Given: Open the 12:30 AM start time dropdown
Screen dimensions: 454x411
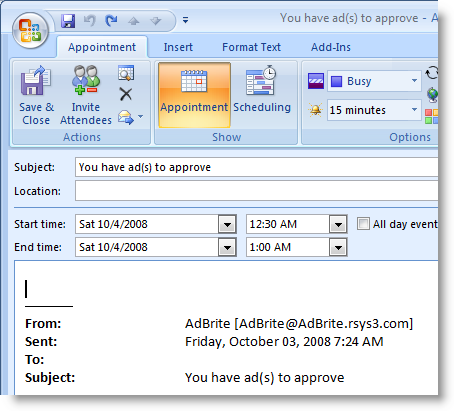Looking at the screenshot, I should (338, 224).
